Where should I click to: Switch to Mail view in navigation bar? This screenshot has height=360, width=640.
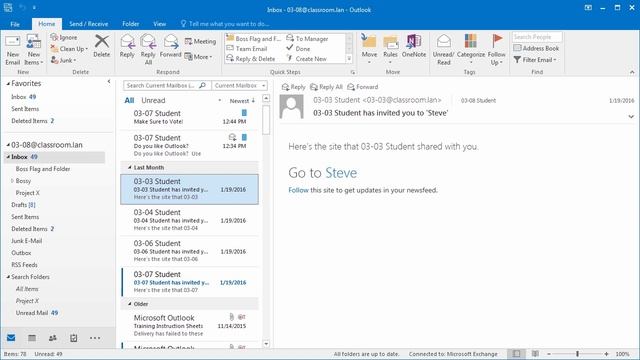click(x=11, y=338)
